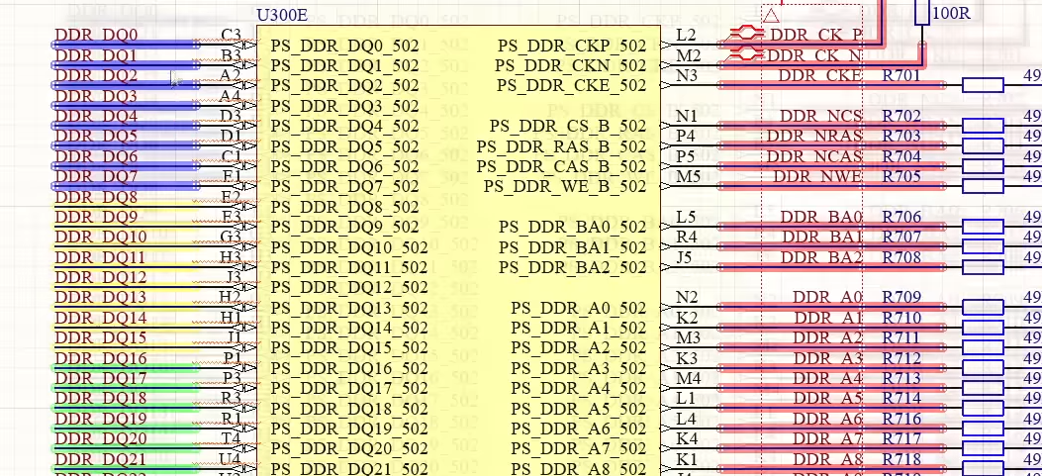Select the R701 resistor symbol
This screenshot has height=476, width=1042.
[x=982, y=86]
